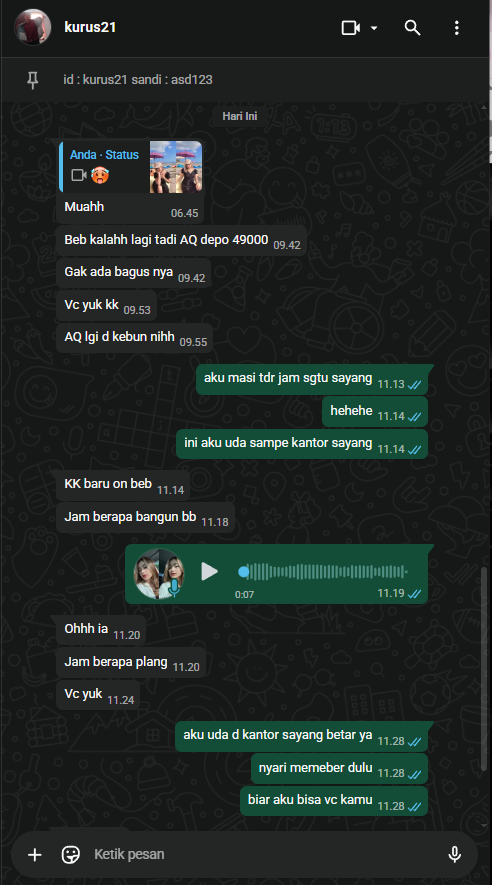Click the pin icon beside the pinned message
Screen dimensions: 492x885
click(33, 80)
